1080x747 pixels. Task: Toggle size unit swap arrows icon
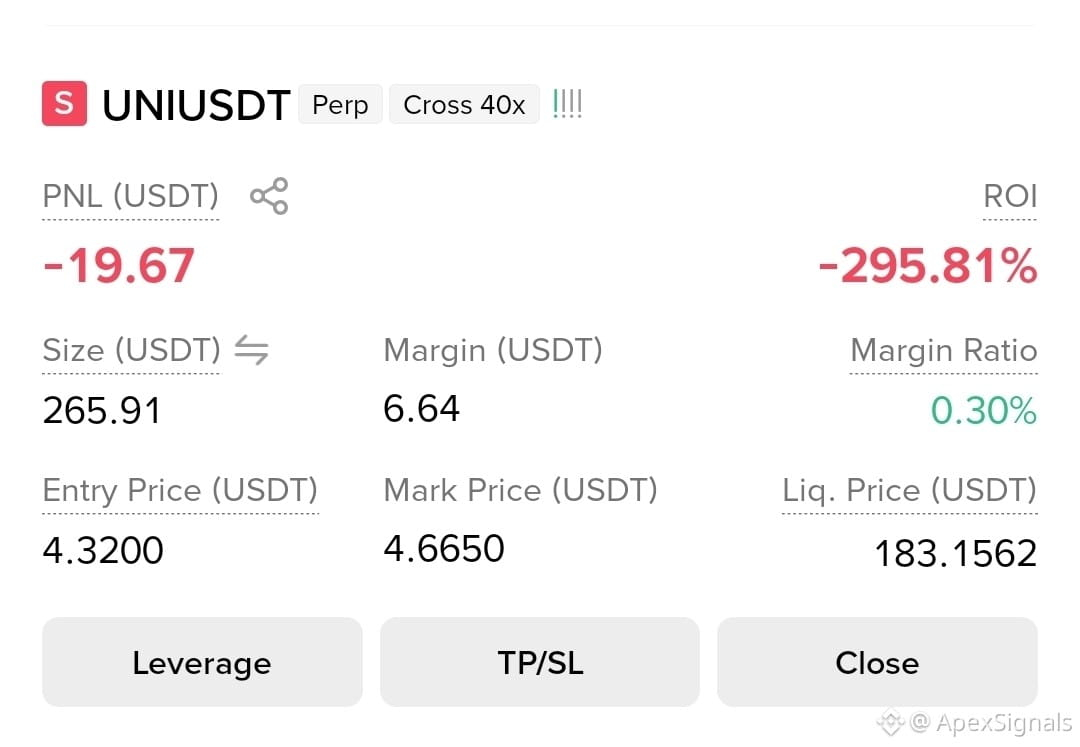click(x=251, y=350)
